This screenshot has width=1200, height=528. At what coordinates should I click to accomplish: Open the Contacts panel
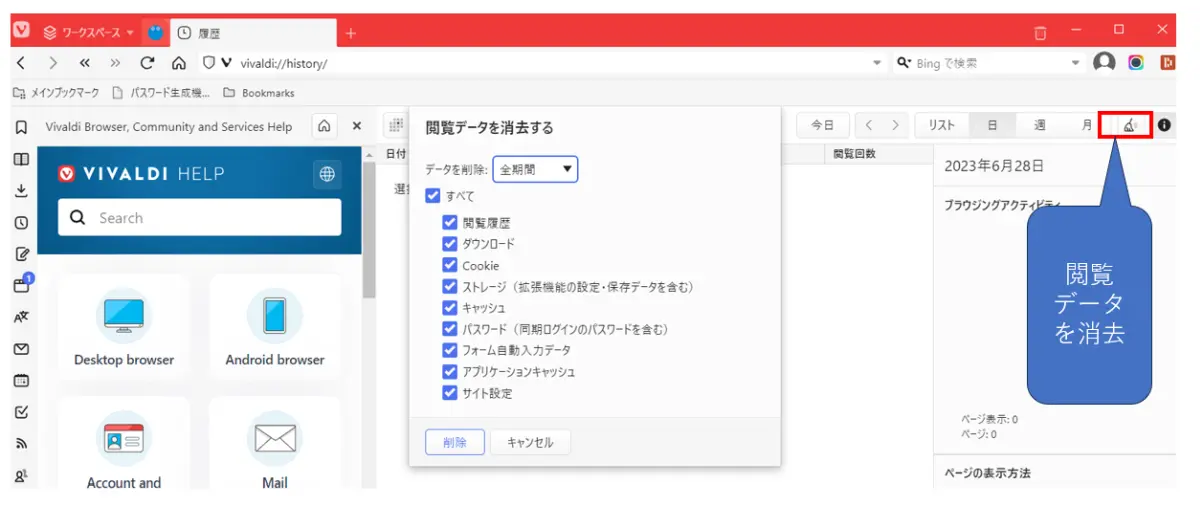[x=21, y=476]
